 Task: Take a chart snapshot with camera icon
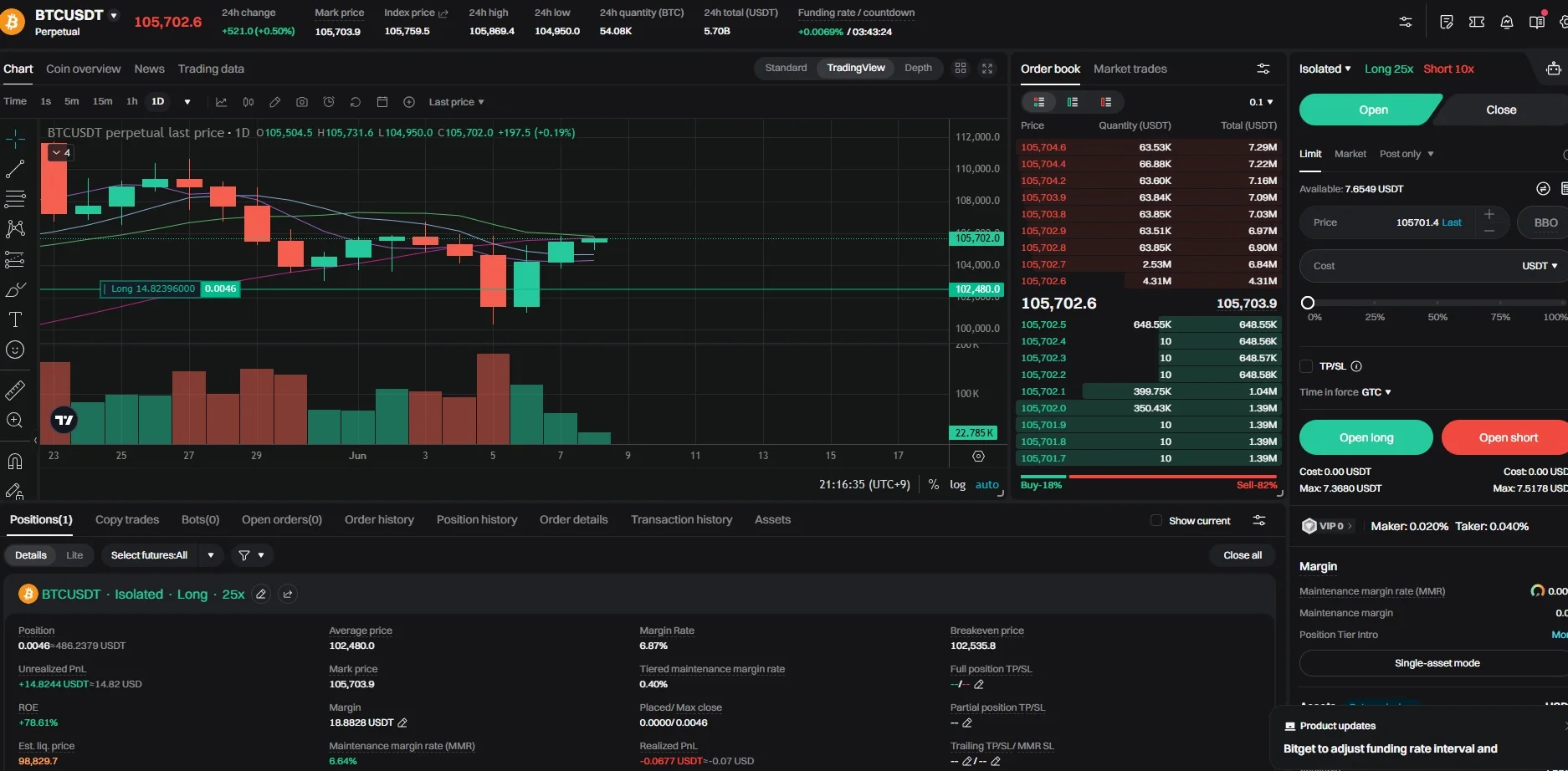(302, 102)
